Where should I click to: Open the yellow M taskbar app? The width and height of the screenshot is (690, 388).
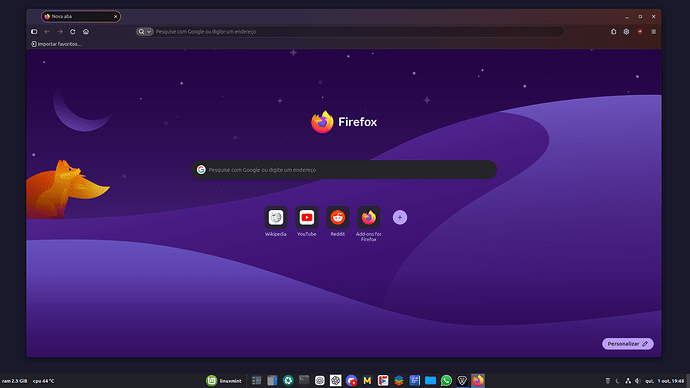pos(367,381)
